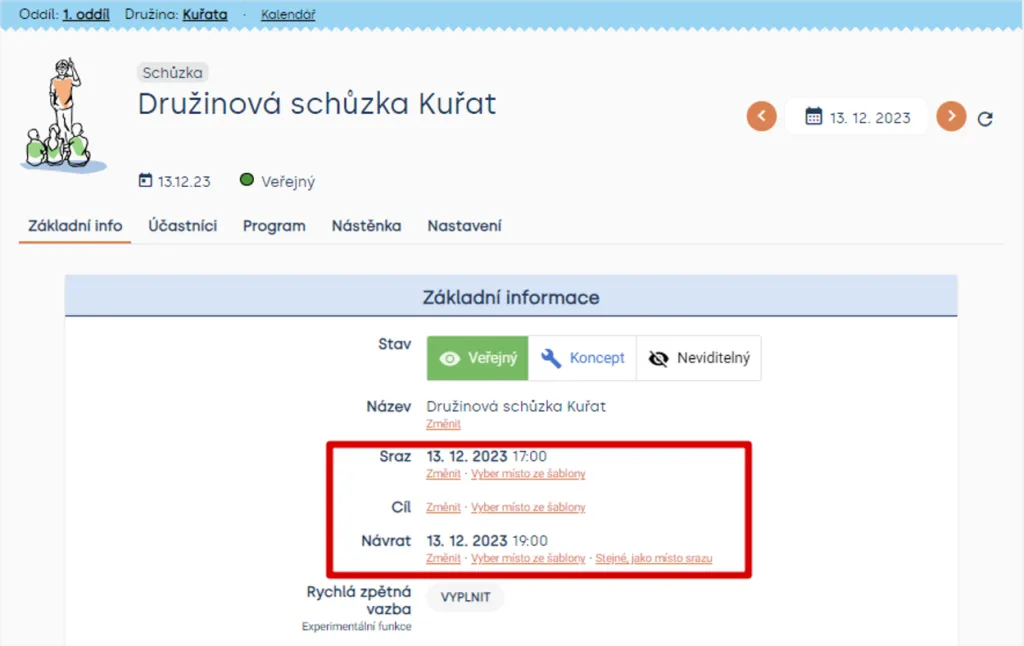Go to next date with right arrow
This screenshot has height=646, width=1024.
[951, 116]
